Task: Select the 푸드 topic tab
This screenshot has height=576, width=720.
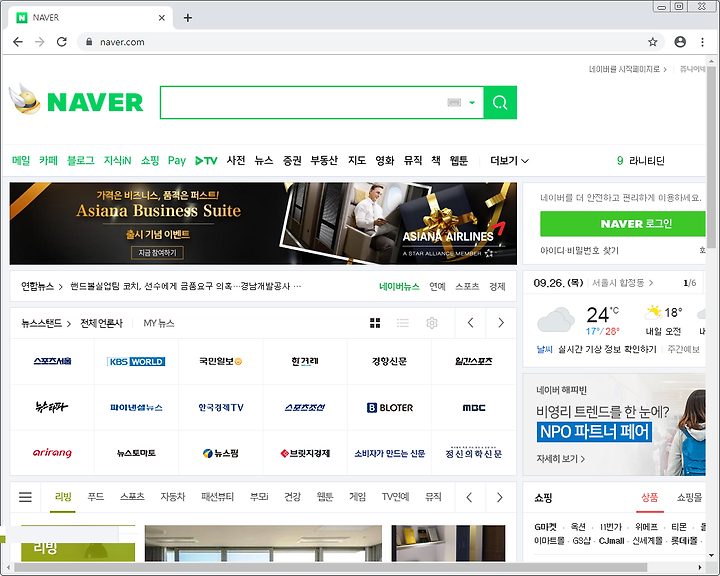Action: [96, 497]
